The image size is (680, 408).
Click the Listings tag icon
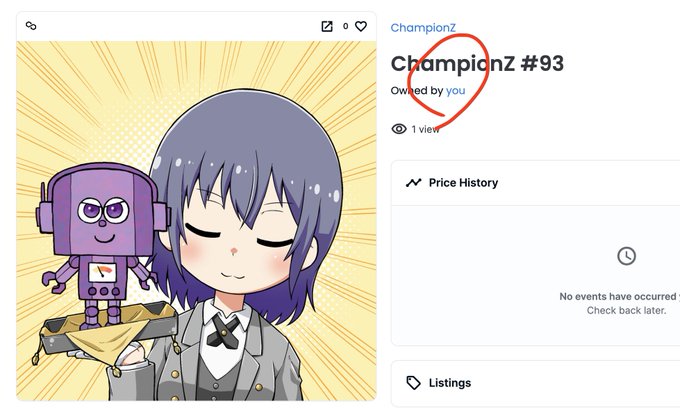(413, 383)
